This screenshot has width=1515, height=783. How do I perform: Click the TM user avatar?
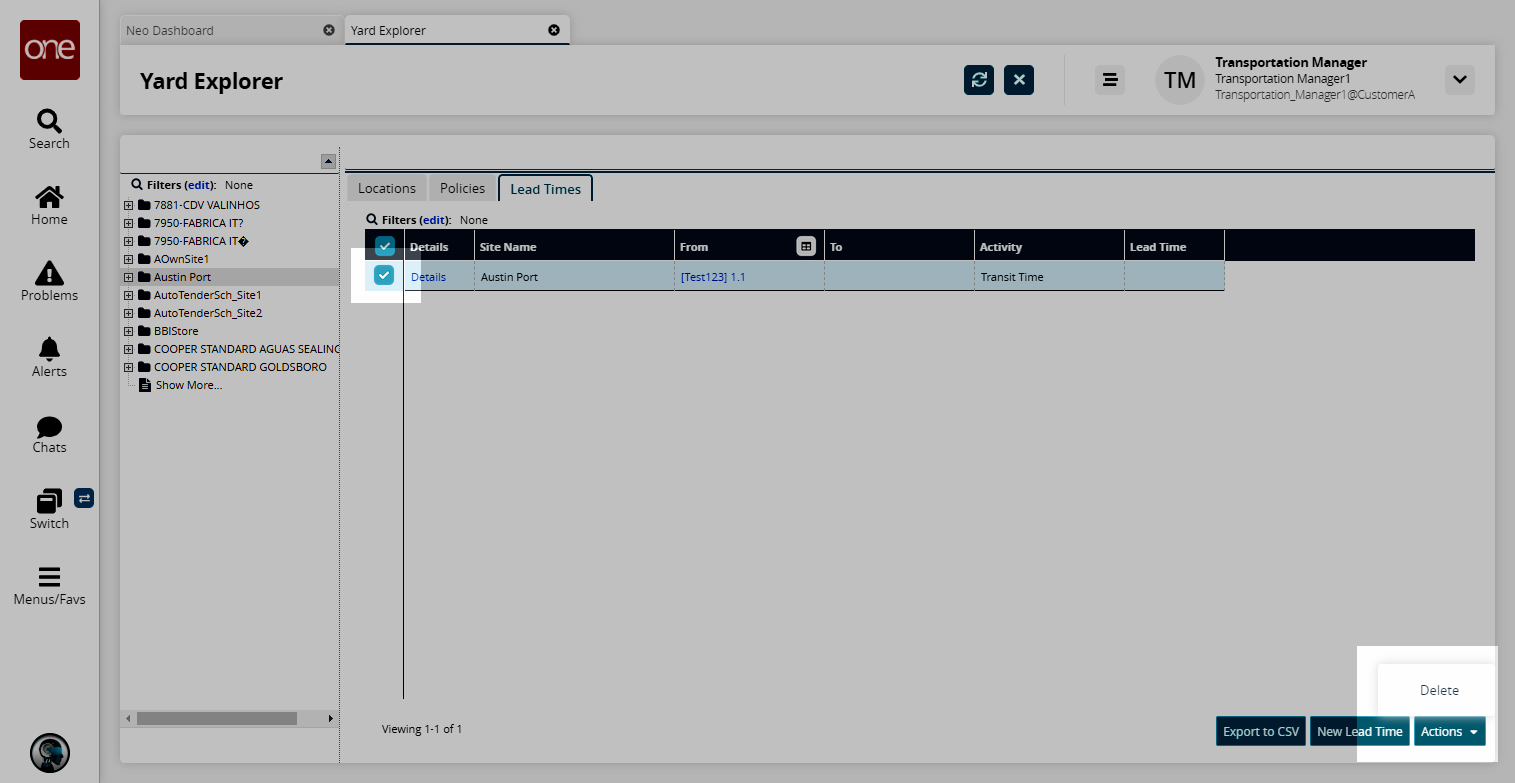click(1180, 80)
